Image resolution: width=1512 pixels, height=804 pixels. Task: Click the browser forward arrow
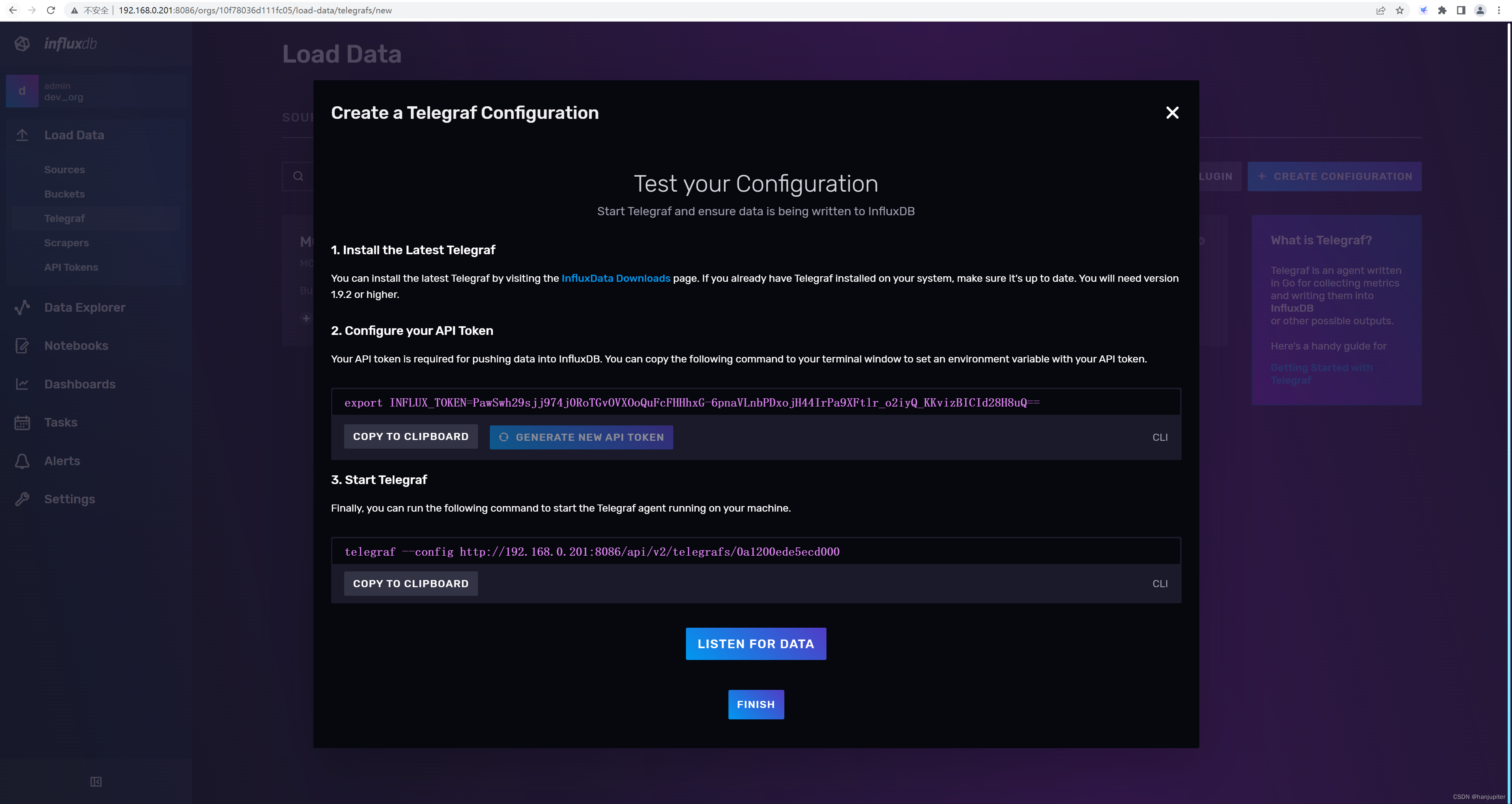(x=31, y=10)
